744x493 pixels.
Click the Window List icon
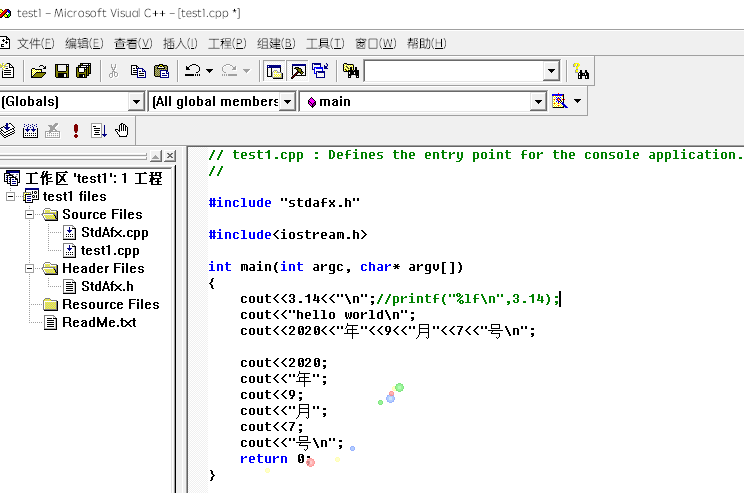[320, 71]
